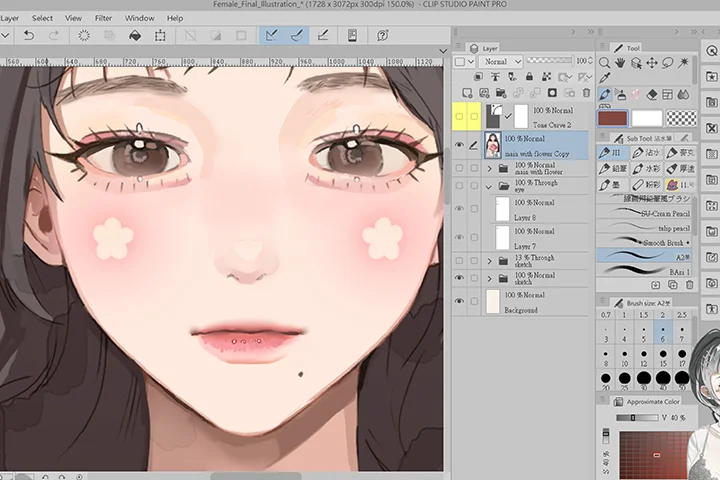Toggle Snap to Grid in command bar
720x480 pixels.
323,35
